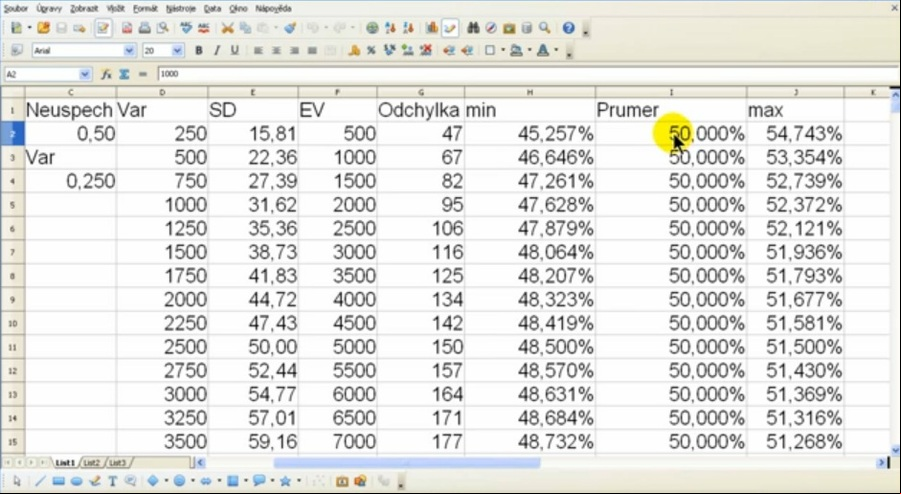This screenshot has width=901, height=494.
Task: Click the input line containing 1000
Action: (x=529, y=74)
